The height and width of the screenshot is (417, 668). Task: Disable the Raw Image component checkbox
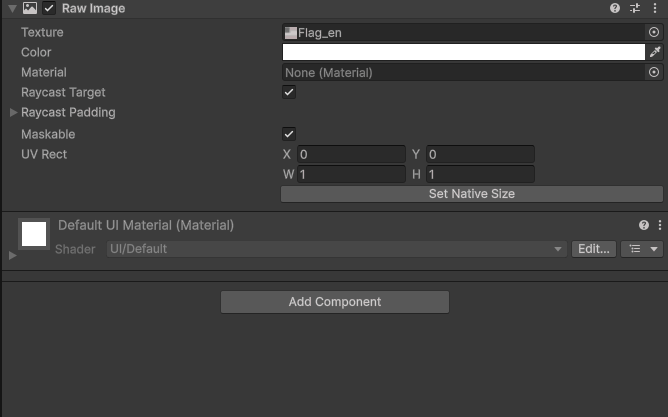click(49, 8)
